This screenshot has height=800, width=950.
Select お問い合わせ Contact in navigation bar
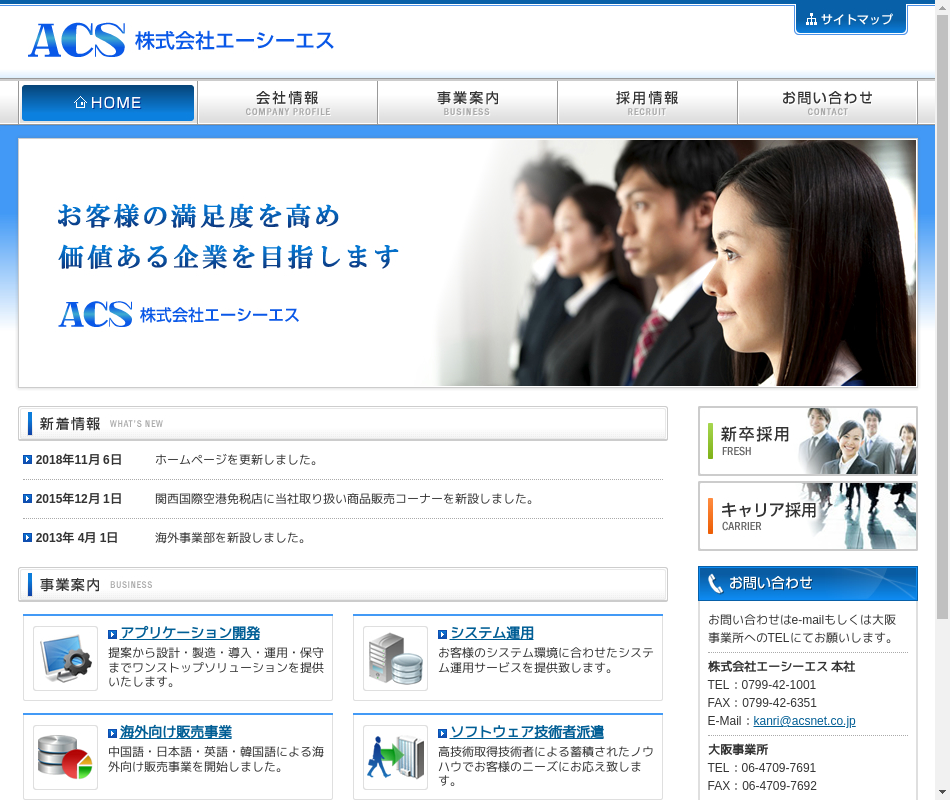point(827,103)
